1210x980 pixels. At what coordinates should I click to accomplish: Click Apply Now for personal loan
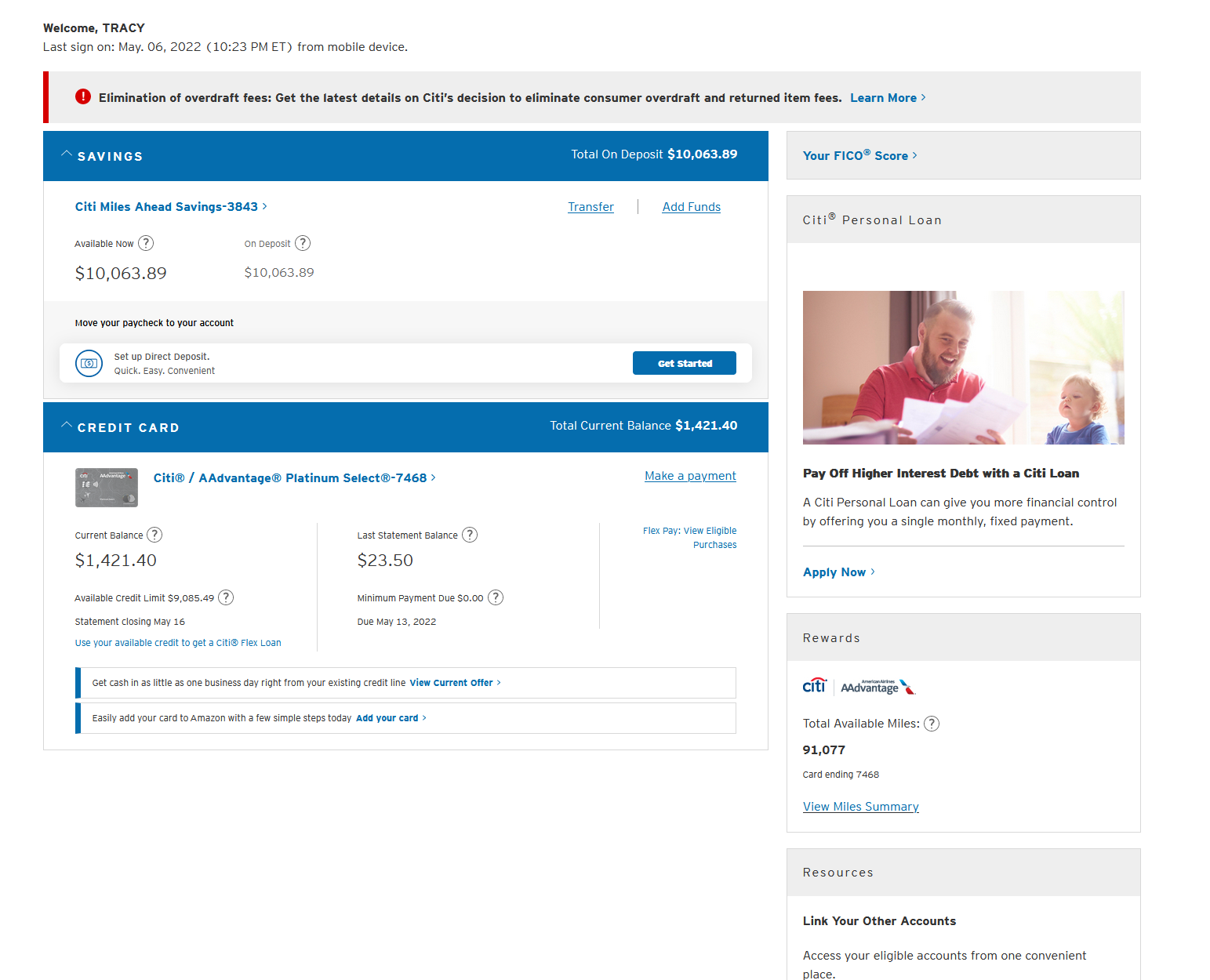tap(839, 572)
